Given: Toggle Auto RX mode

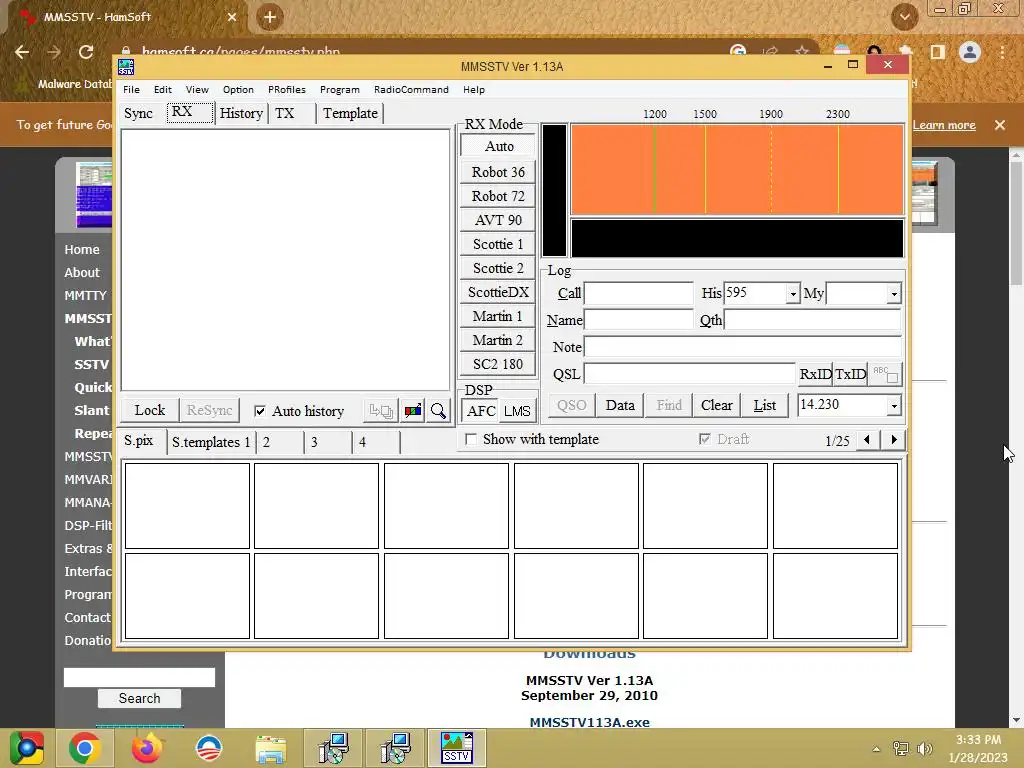Looking at the screenshot, I should tap(499, 146).
